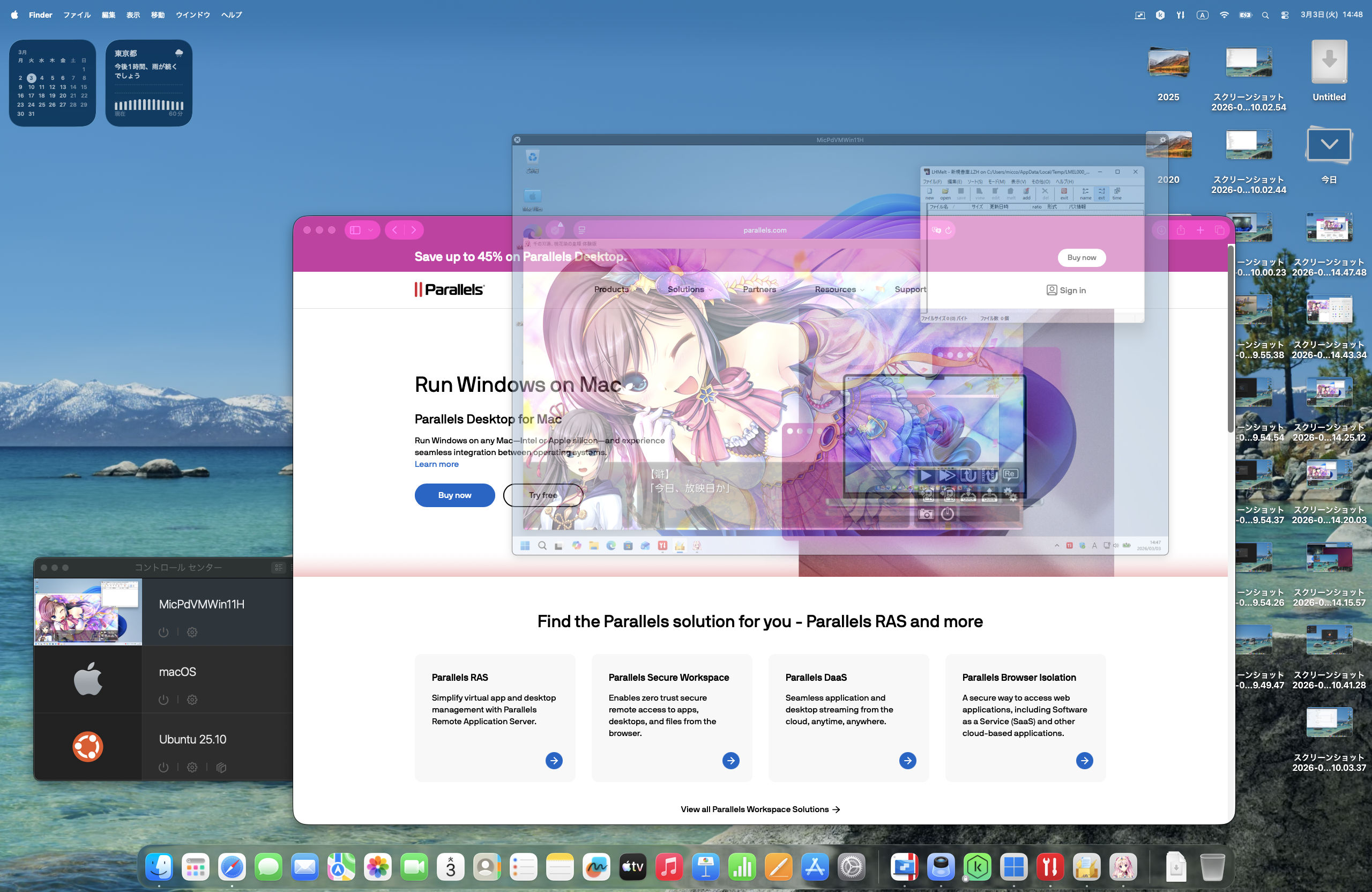The width and height of the screenshot is (1372, 892).
Task: Switch Control Center to list view
Action: [x=279, y=567]
